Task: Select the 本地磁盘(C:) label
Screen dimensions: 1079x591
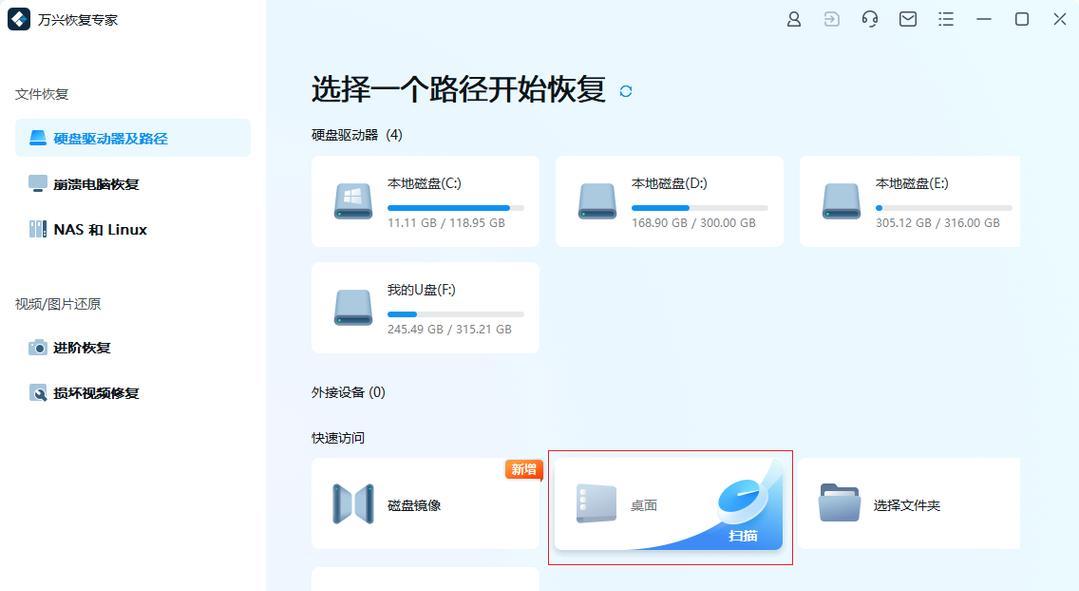Action: point(424,184)
